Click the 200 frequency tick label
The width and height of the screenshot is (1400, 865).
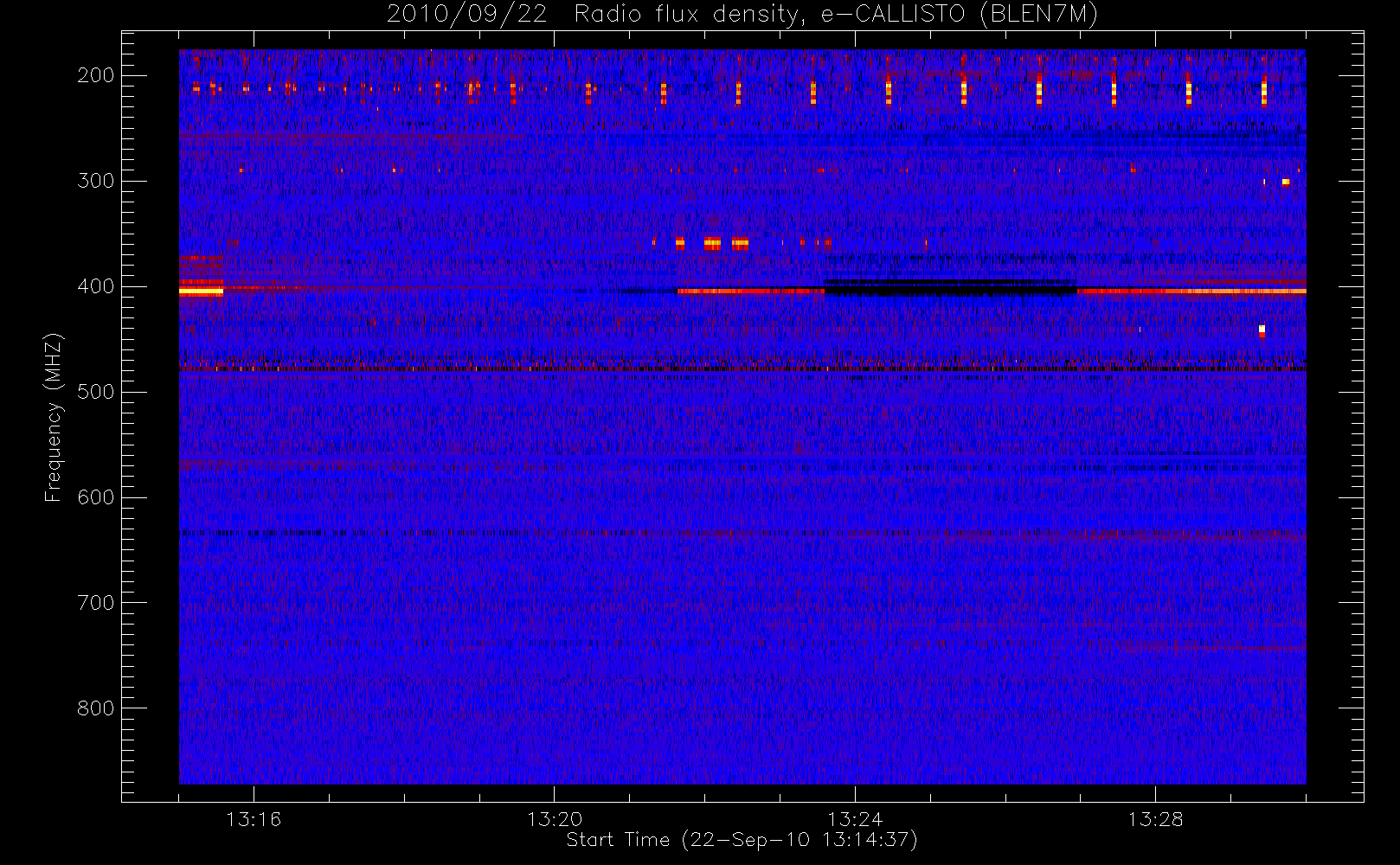tap(96, 75)
